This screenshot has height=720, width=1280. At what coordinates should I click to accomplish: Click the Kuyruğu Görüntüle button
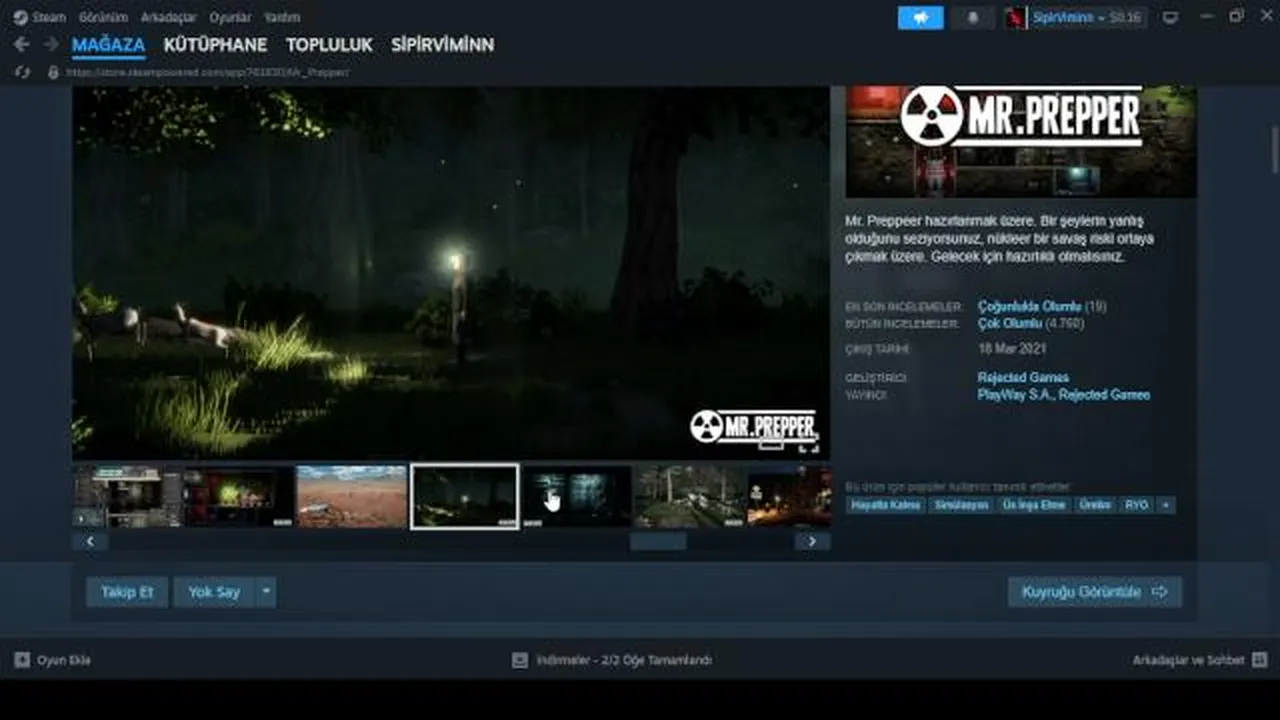click(1094, 592)
